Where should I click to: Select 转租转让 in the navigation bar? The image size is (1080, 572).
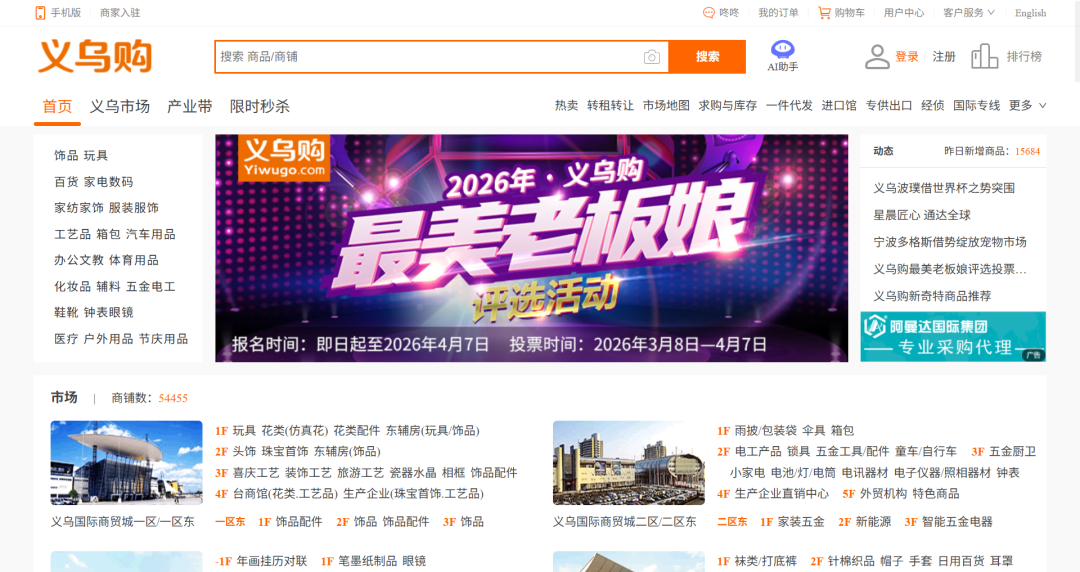pyautogui.click(x=610, y=105)
